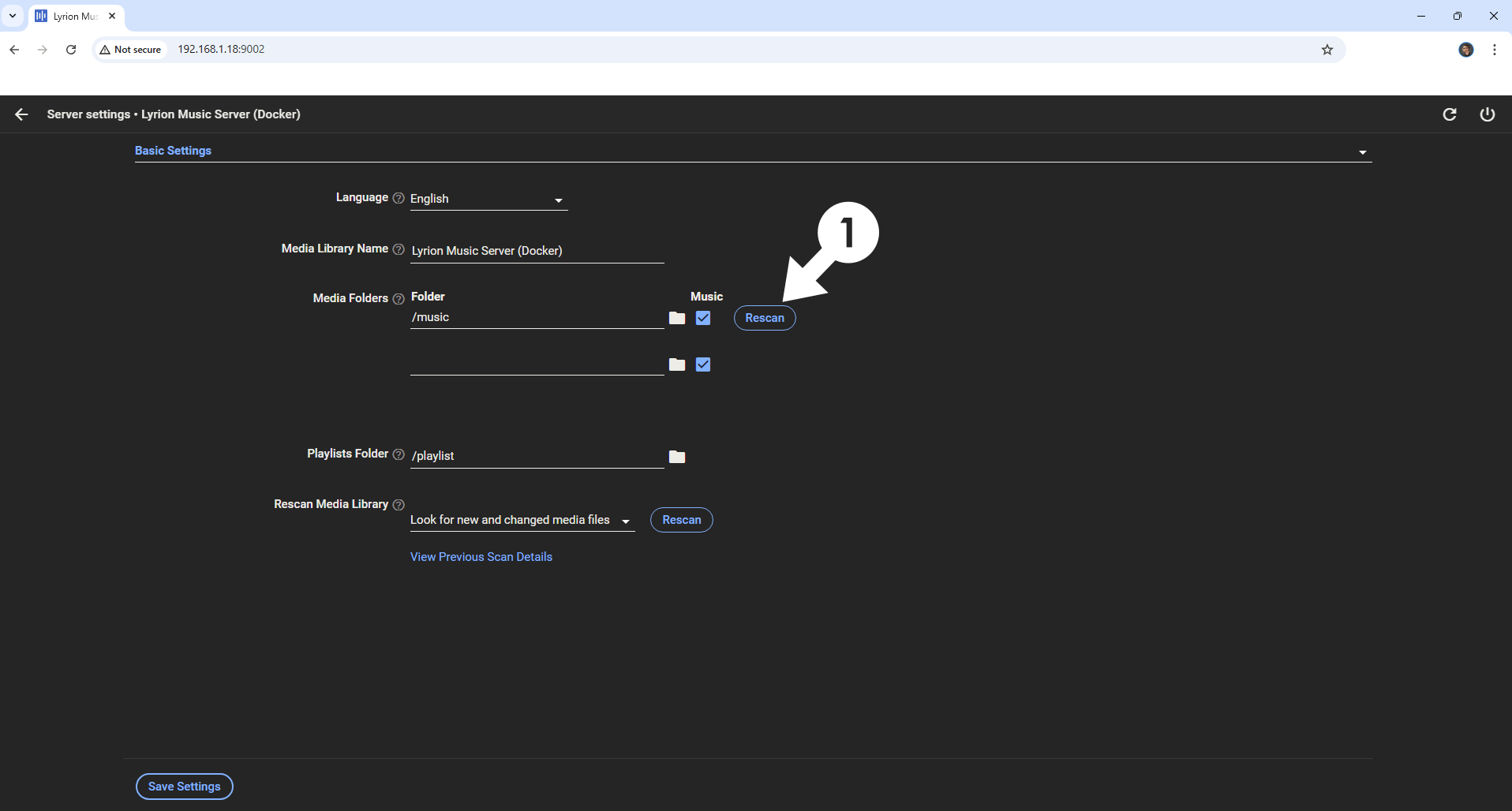Click help icon next to Rescan Media Library
Screen dimensions: 1512x811
click(399, 505)
